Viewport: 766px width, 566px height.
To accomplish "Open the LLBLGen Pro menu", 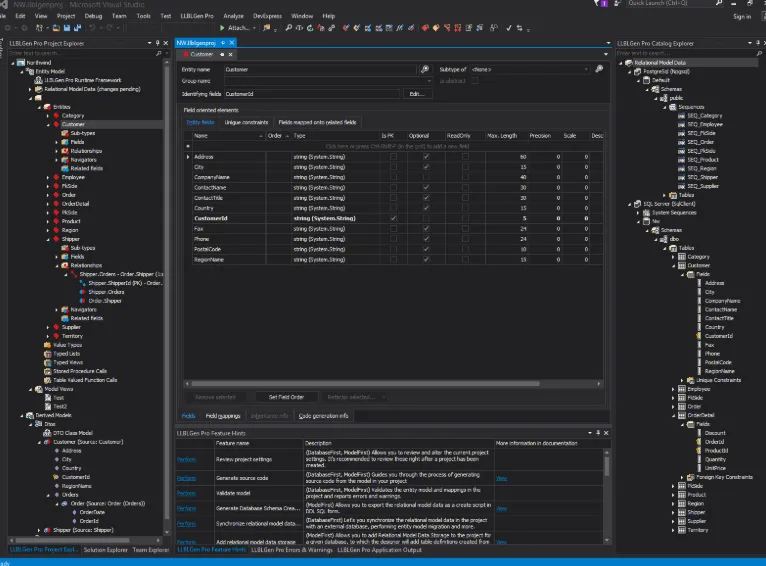I will click(197, 16).
